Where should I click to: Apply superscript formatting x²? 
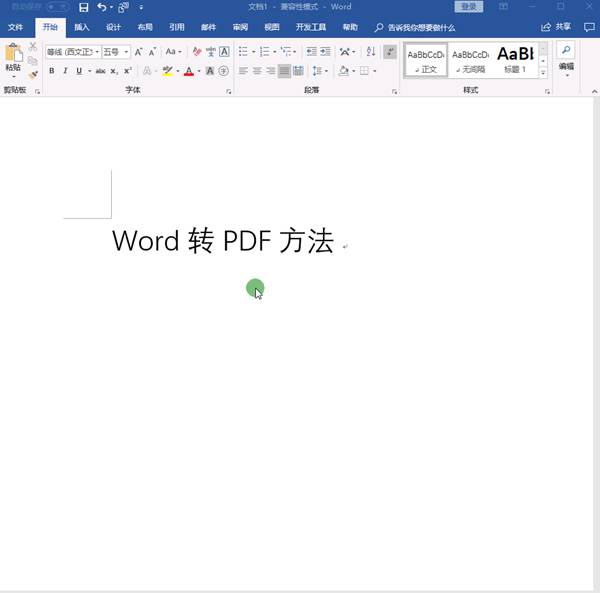pyautogui.click(x=128, y=71)
